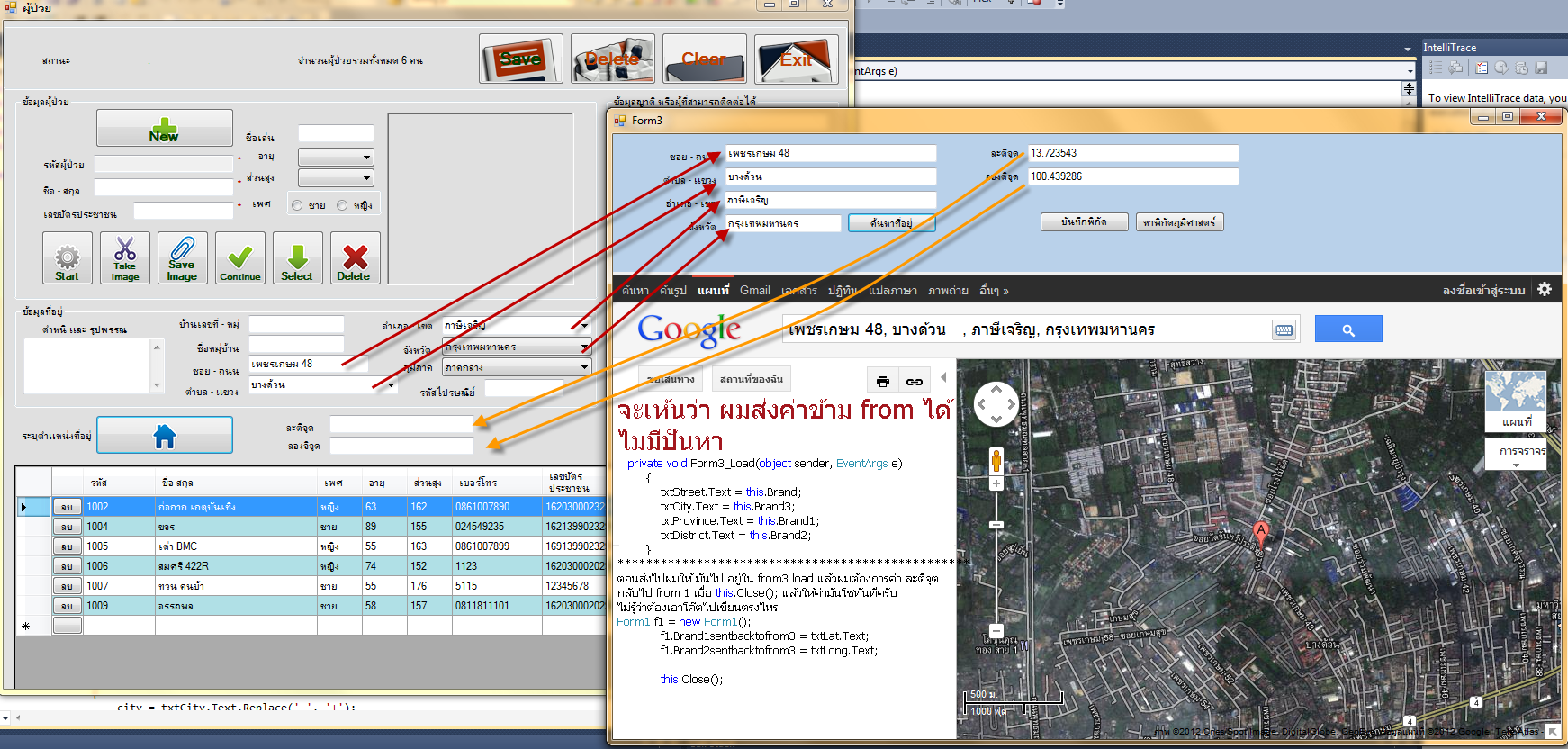Open the Visual Studio method combo box arrow

[x=1410, y=70]
